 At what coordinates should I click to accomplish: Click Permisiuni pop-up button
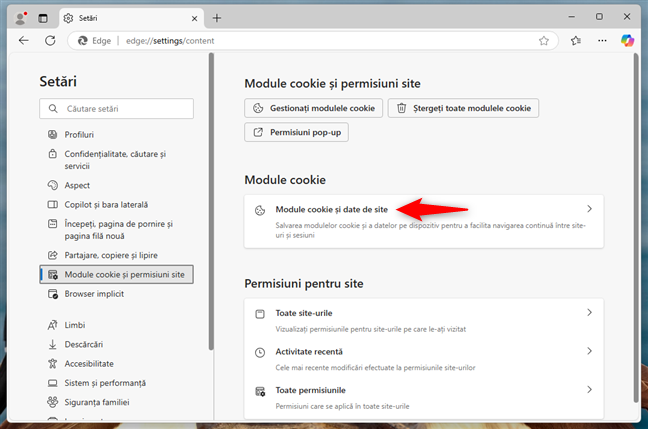(296, 132)
